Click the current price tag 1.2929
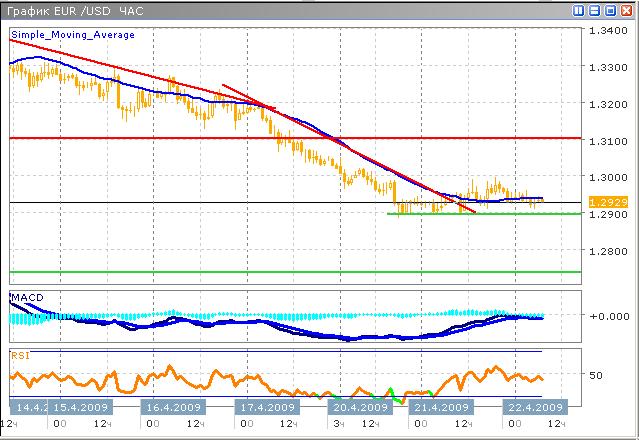This screenshot has height=440, width=639. point(608,203)
